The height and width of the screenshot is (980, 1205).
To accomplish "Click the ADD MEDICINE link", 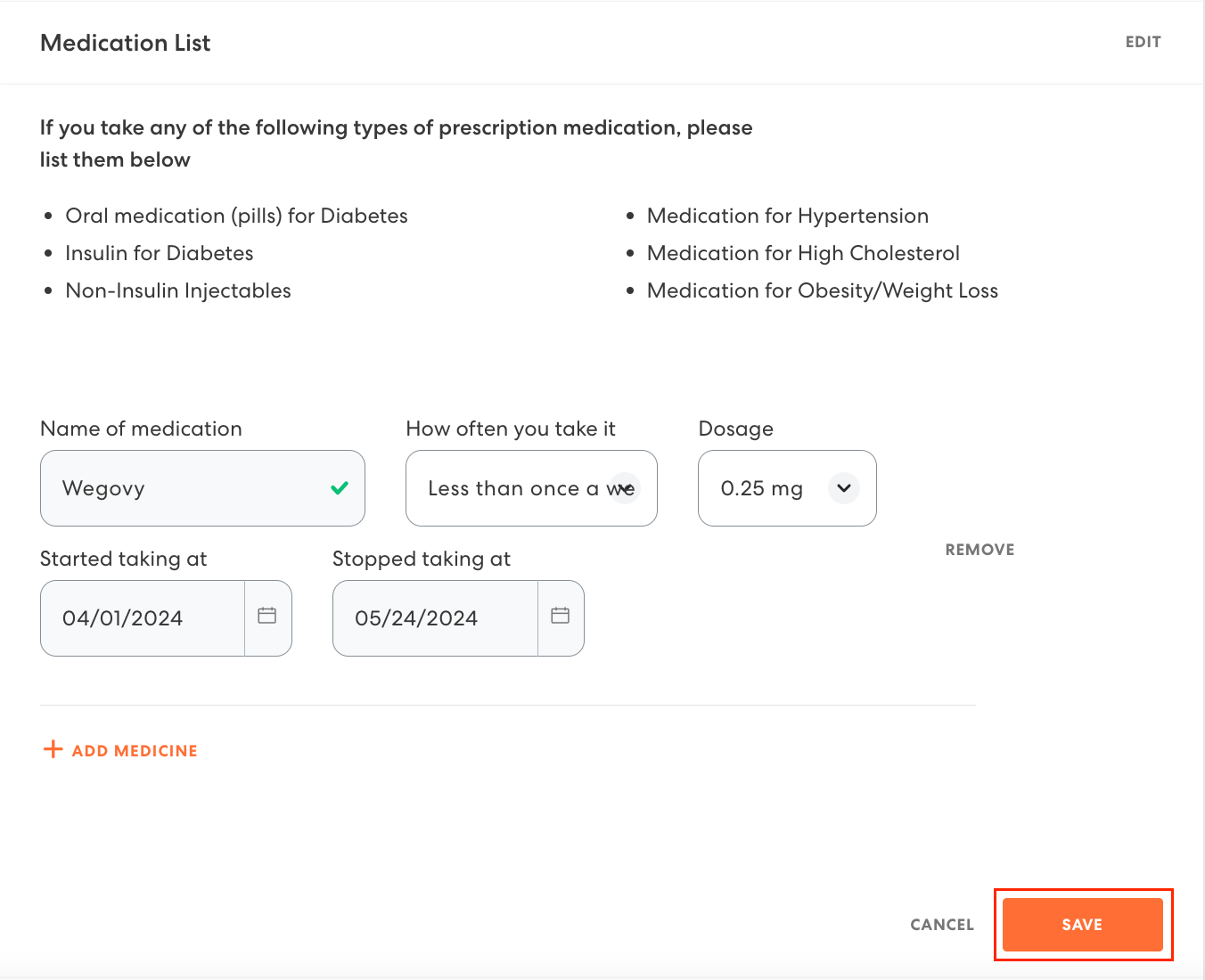I will (x=135, y=751).
